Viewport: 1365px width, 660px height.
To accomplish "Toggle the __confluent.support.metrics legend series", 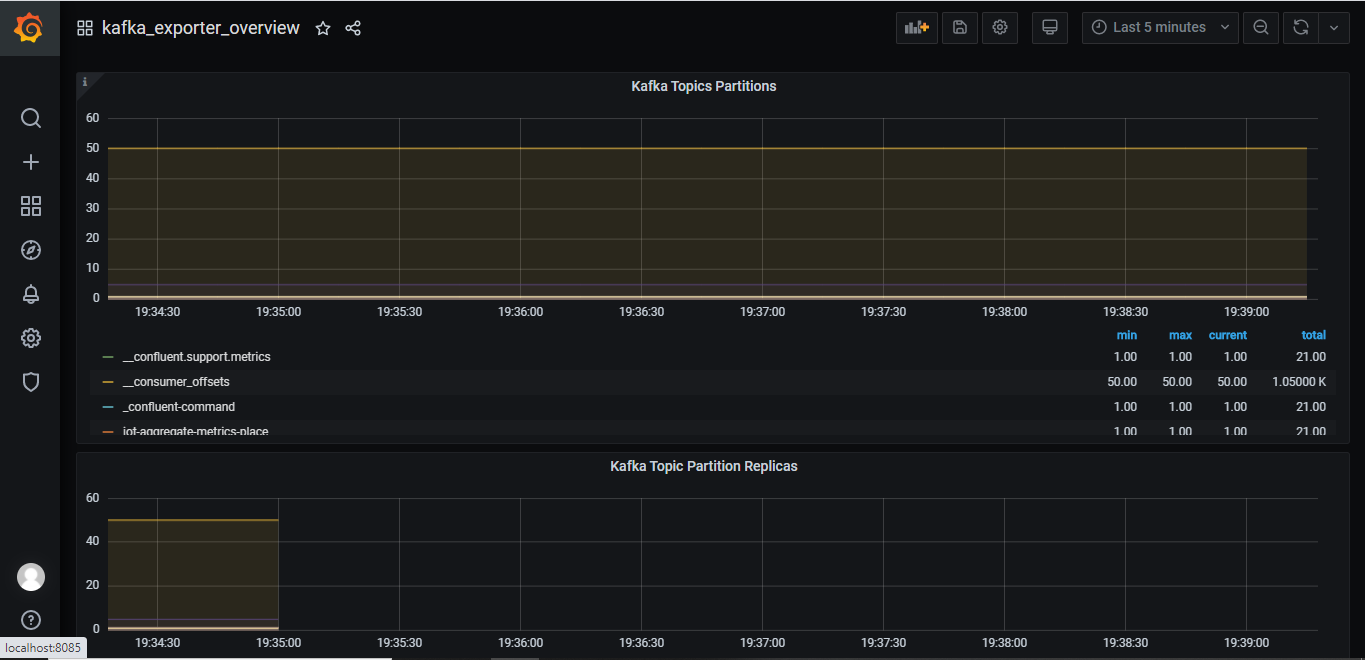I will 196,357.
